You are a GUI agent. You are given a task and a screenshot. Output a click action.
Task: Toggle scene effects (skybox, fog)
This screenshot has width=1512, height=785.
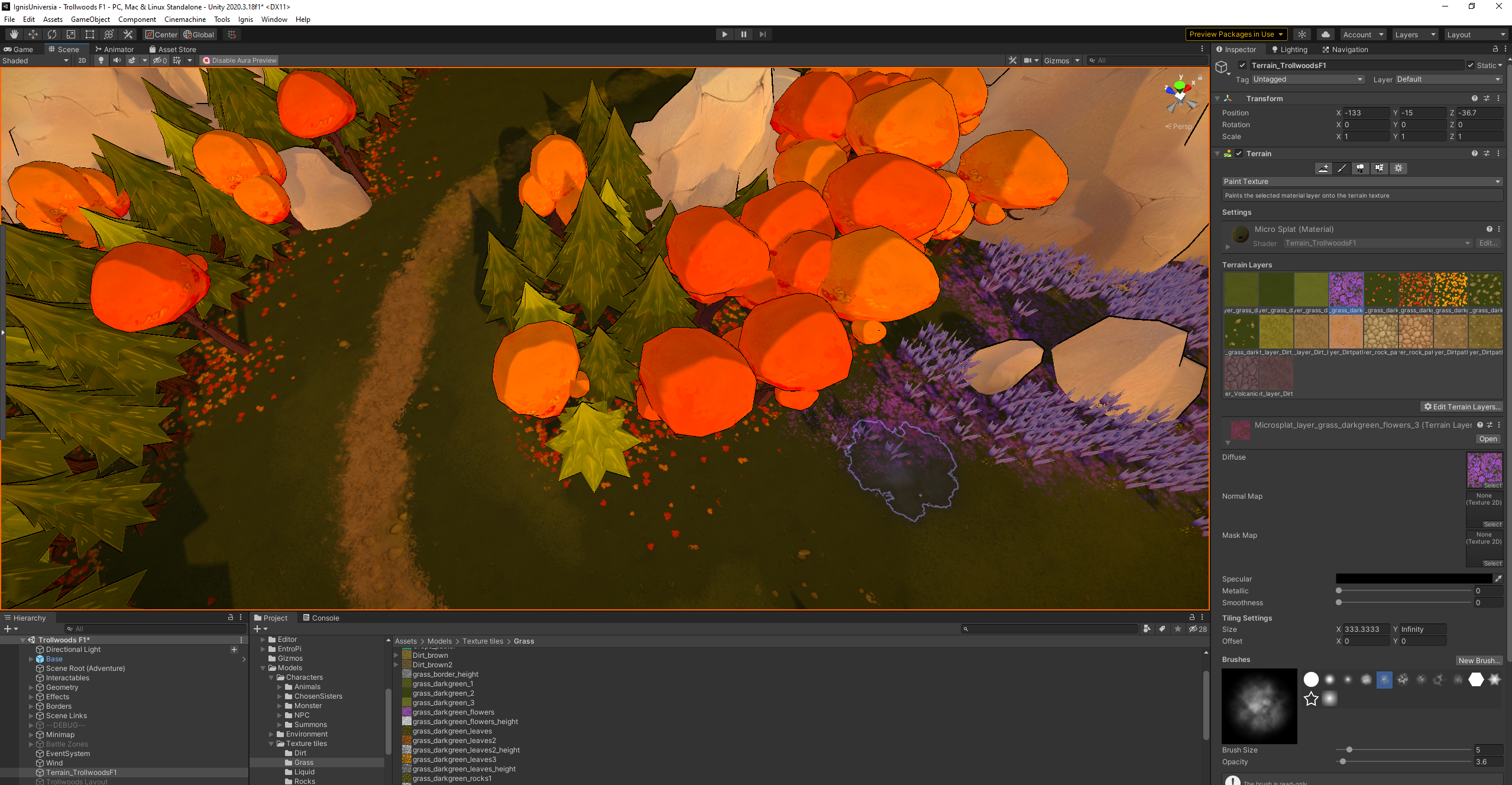coord(132,60)
